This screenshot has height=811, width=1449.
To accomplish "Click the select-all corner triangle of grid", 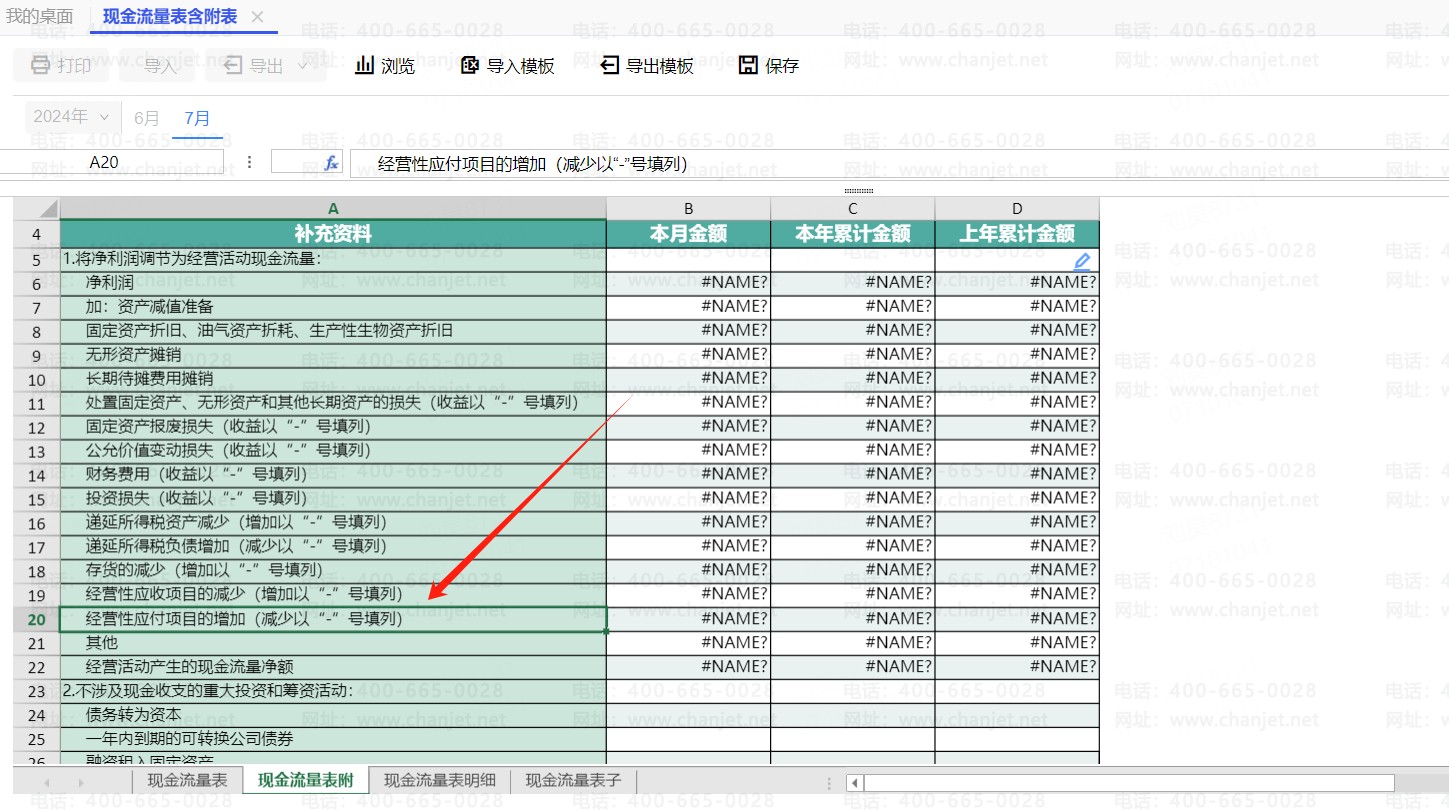I will tap(36, 208).
